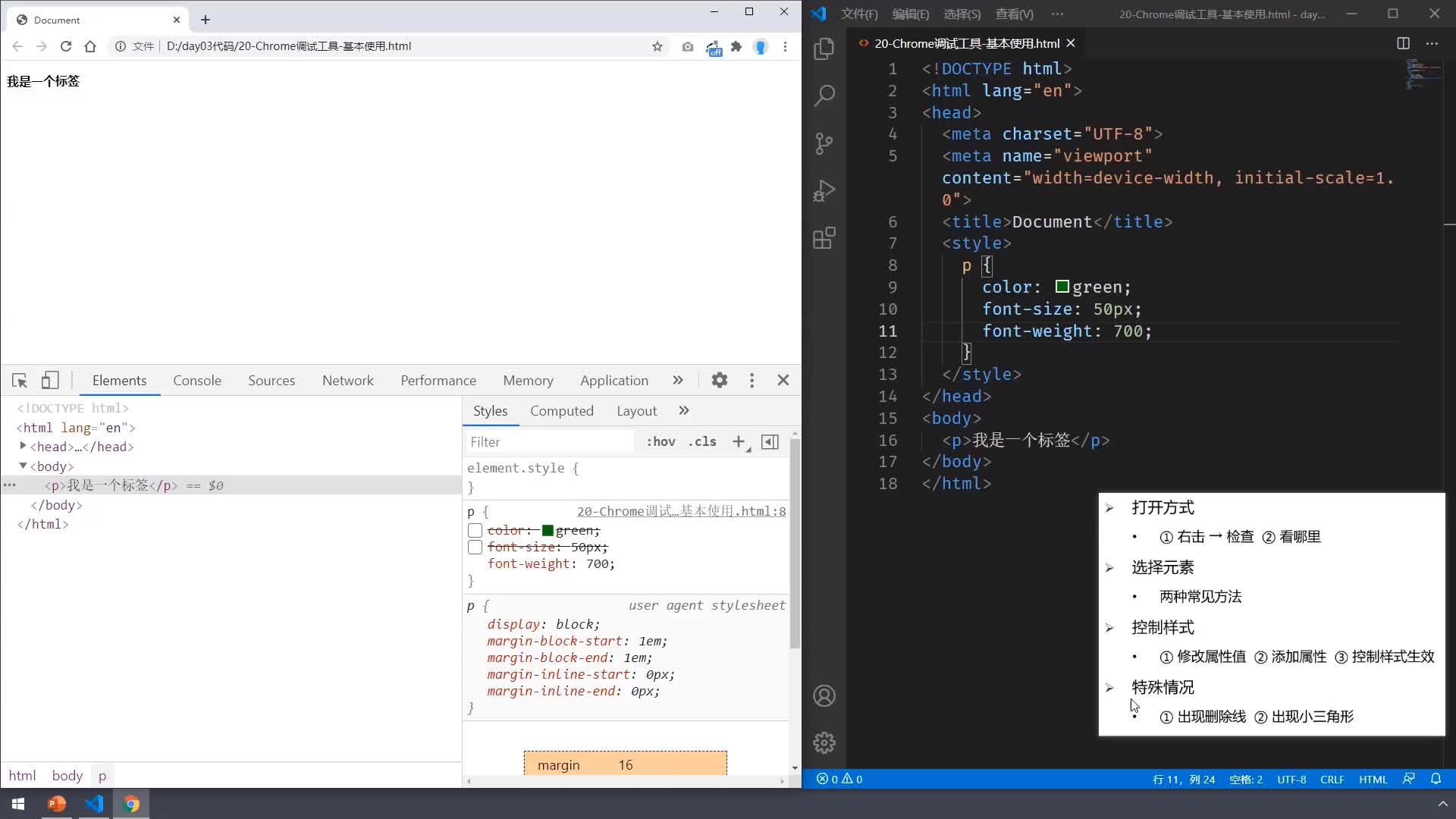Open the Computed styles tab

pos(562,410)
